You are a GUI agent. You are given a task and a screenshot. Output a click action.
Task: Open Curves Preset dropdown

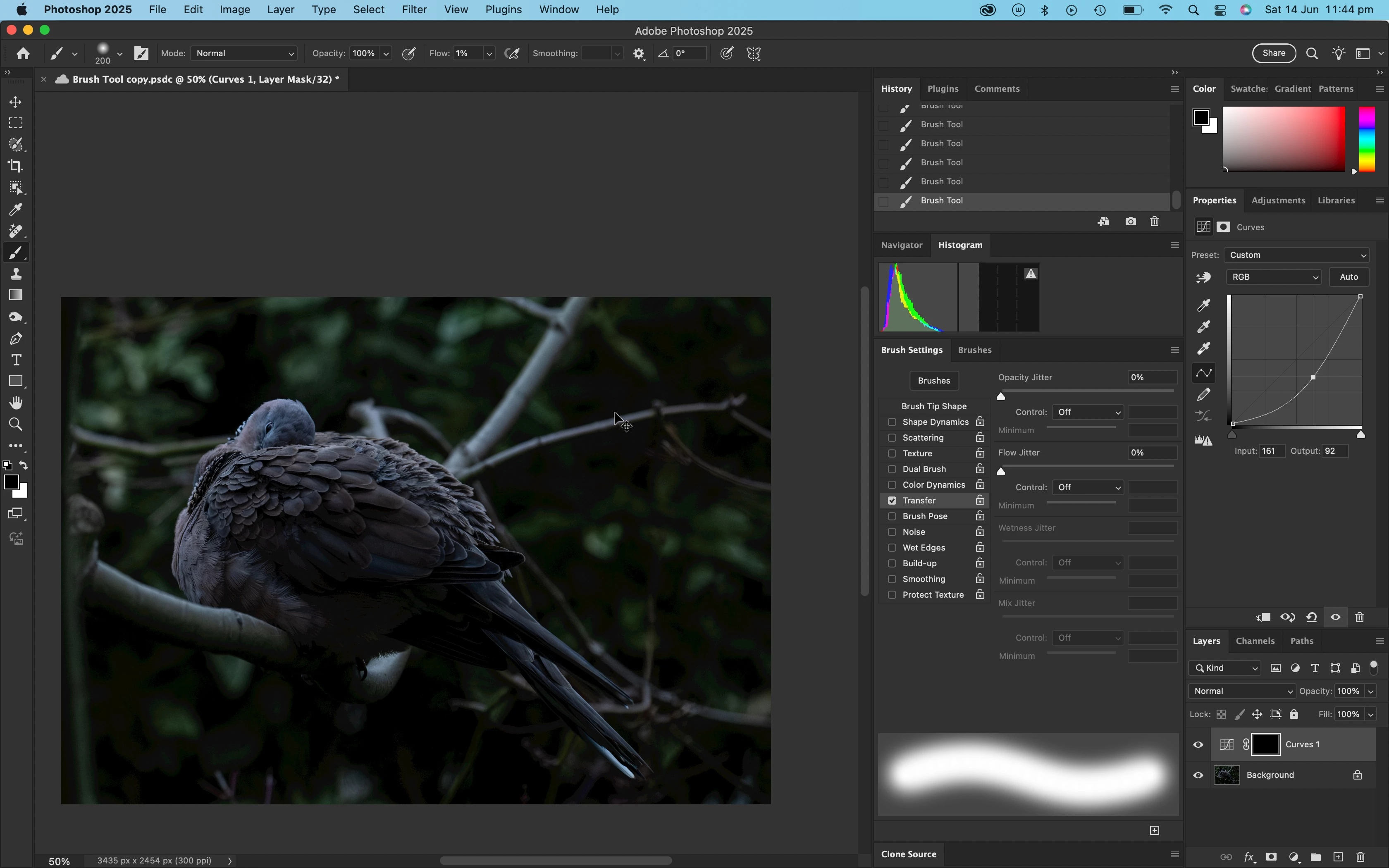(1296, 255)
